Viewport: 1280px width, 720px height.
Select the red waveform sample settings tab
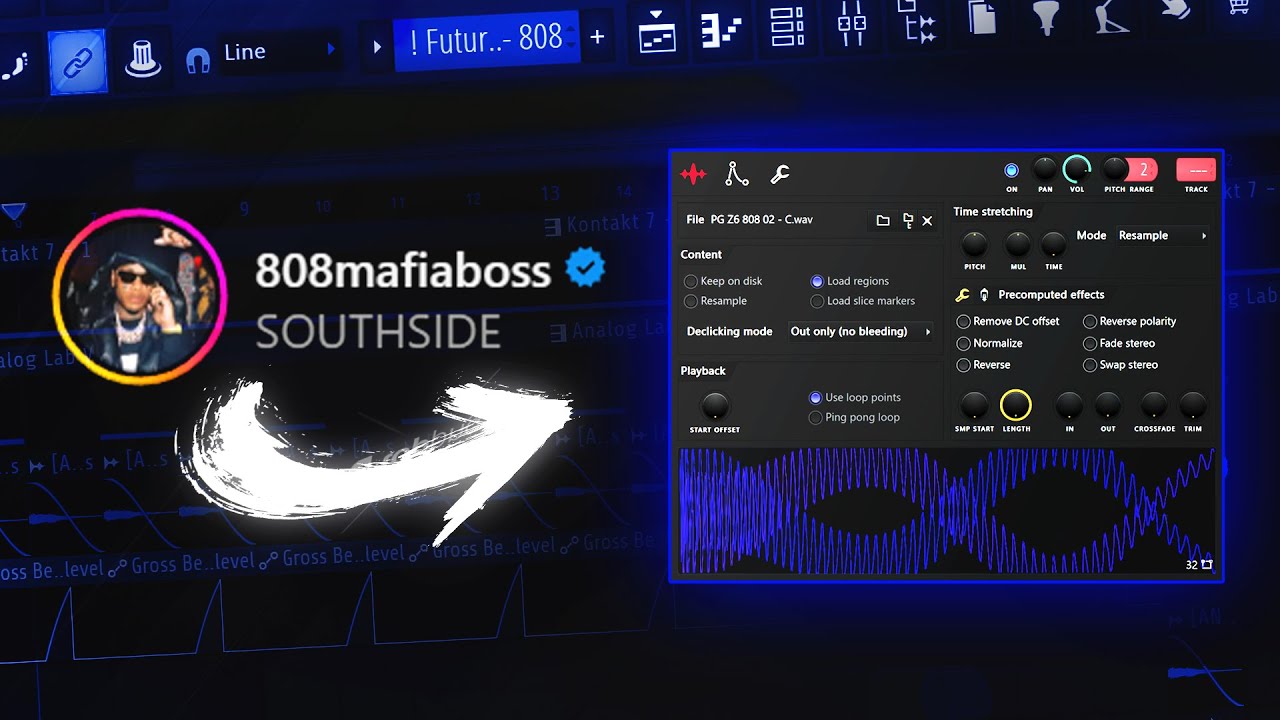tap(693, 174)
